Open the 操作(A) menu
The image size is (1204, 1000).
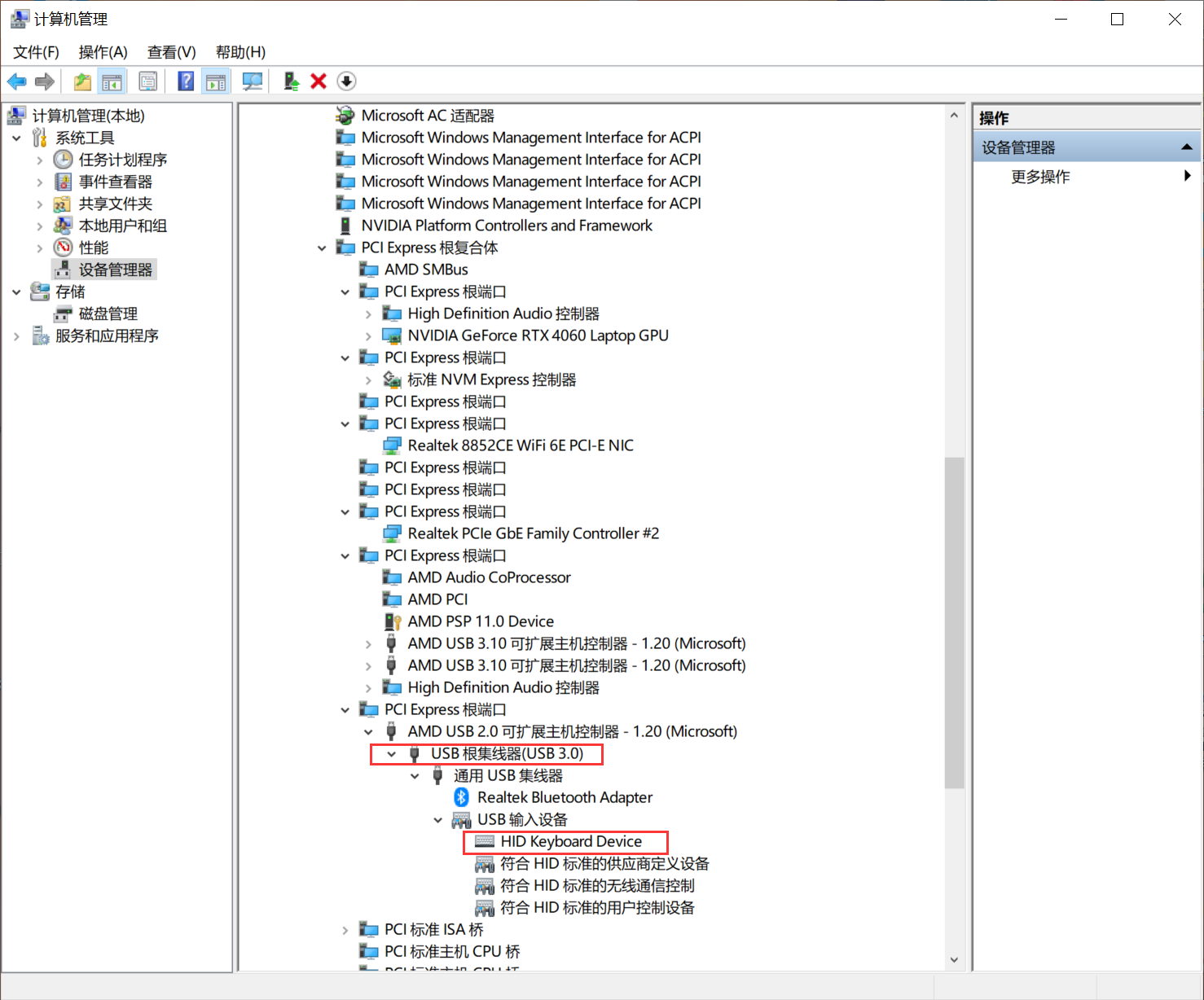pyautogui.click(x=103, y=52)
